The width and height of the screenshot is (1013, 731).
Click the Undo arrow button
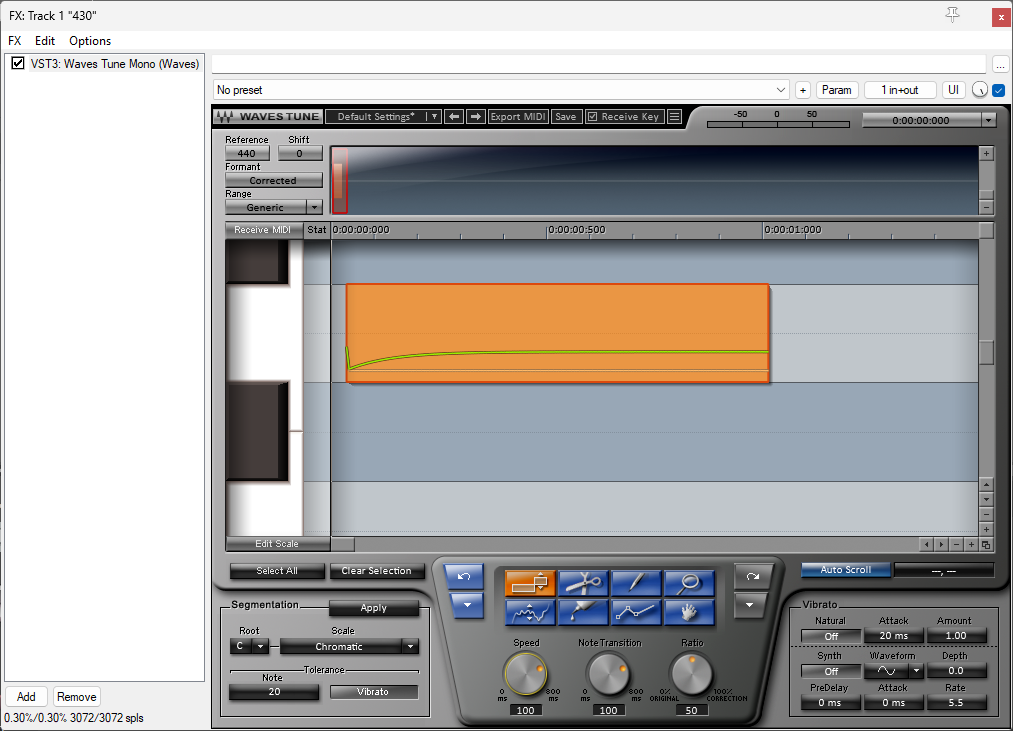[464, 577]
